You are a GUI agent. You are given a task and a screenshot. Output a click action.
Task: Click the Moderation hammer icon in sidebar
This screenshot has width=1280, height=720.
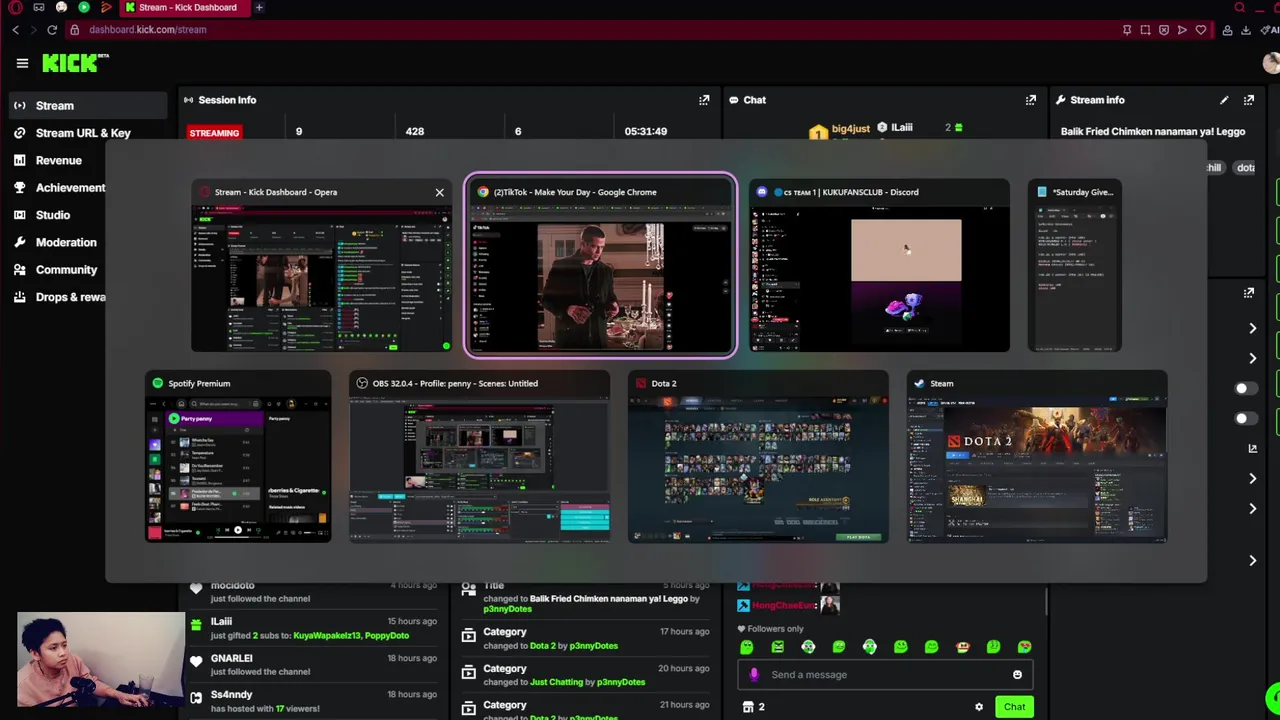pos(19,242)
